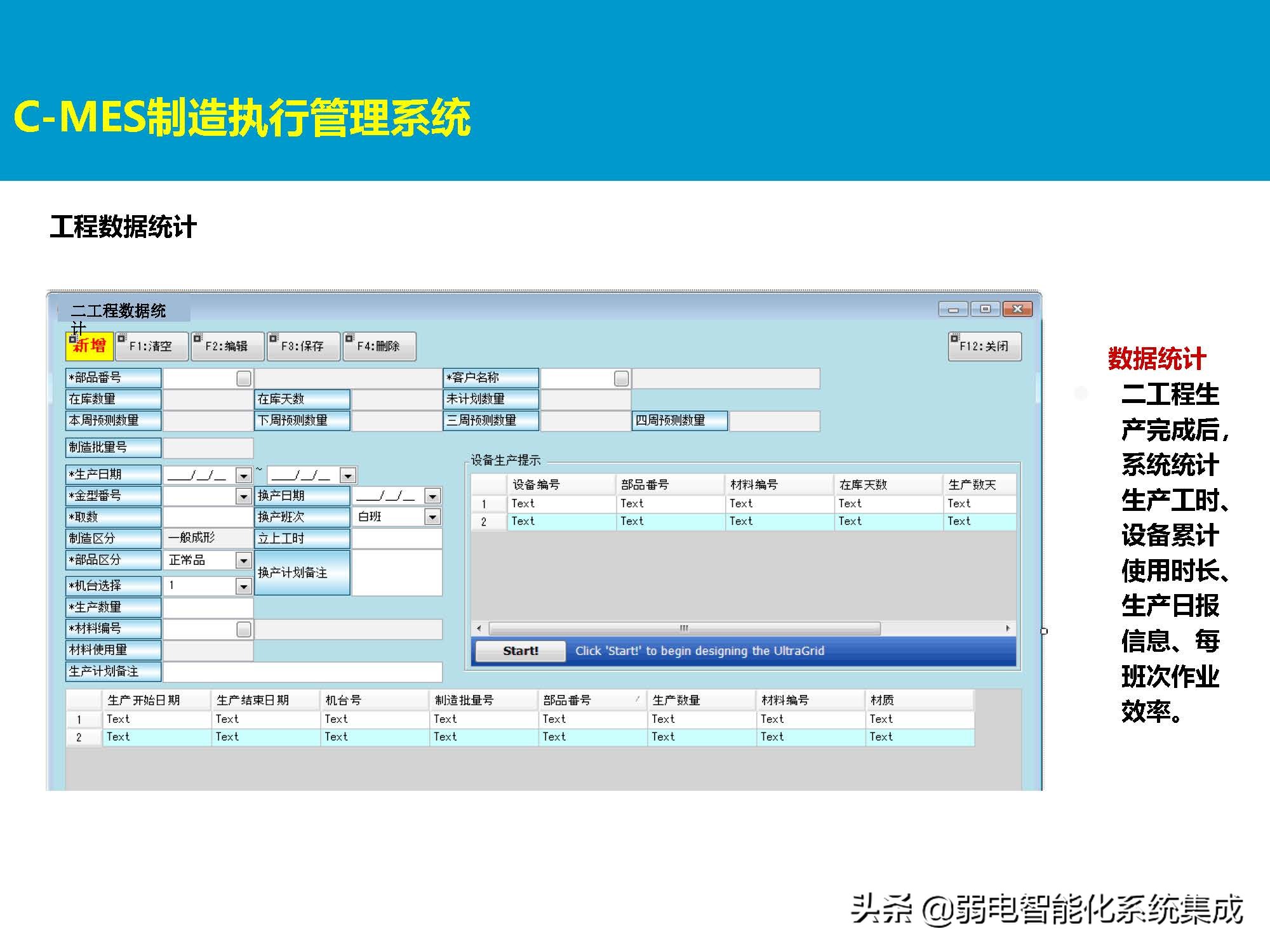Click left arrow of 设备生产提示 scrollbar
The width and height of the screenshot is (1270, 952).
point(479,629)
